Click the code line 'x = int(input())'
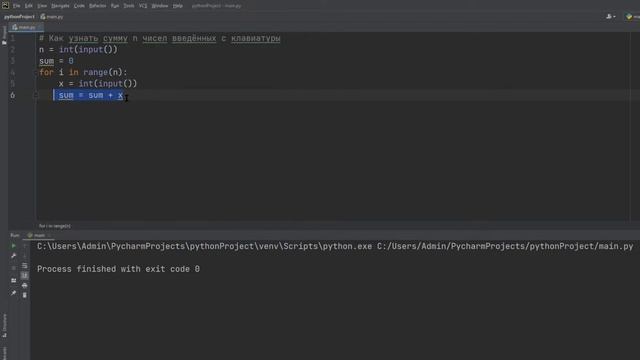 pyautogui.click(x=98, y=84)
